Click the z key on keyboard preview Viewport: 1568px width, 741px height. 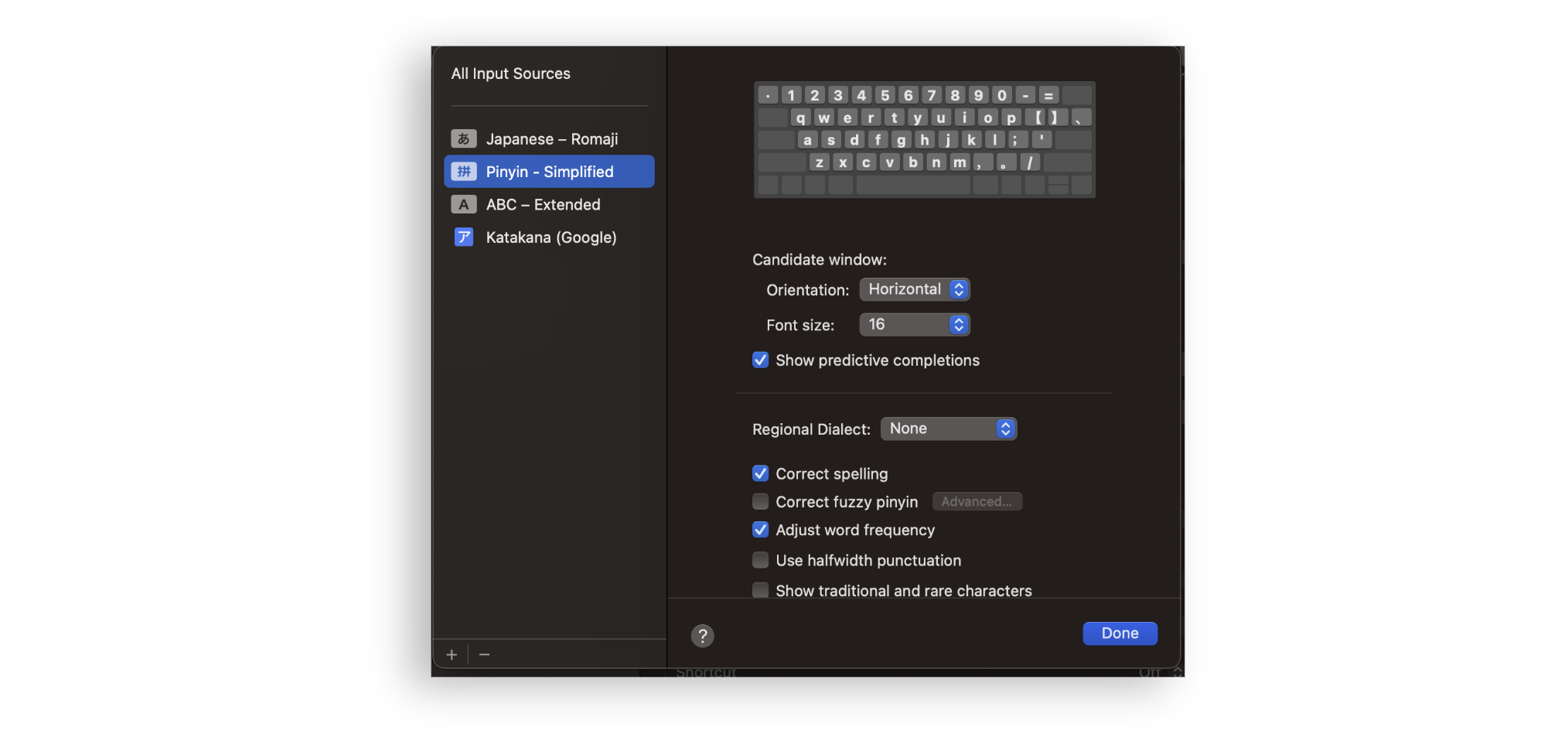(x=820, y=162)
